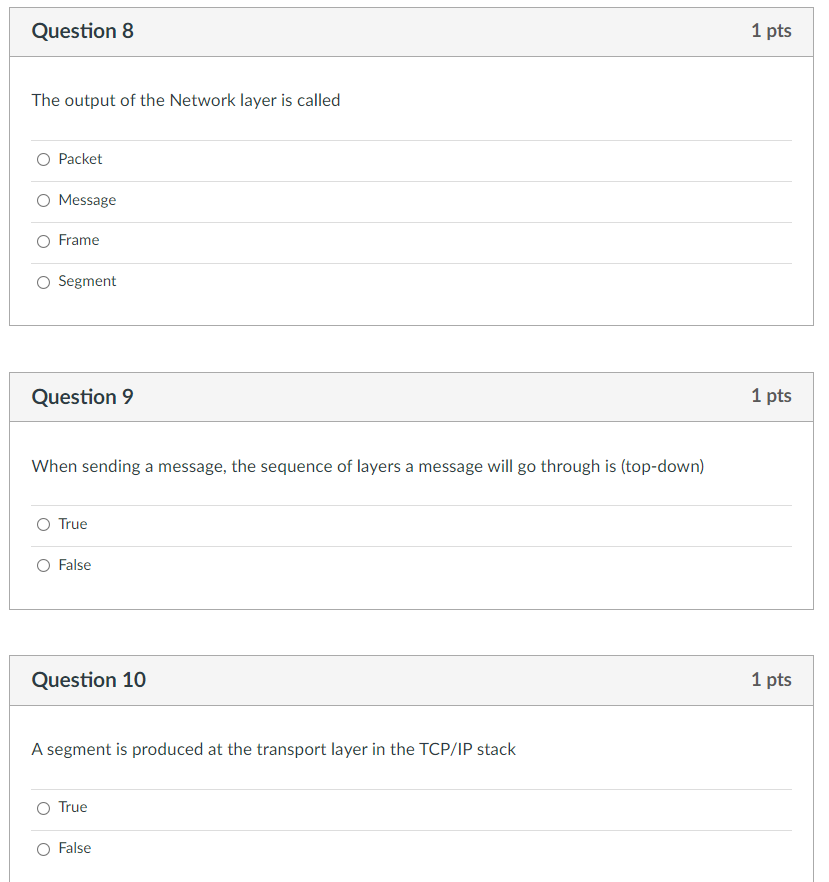The height and width of the screenshot is (882, 829).
Task: Click the Message answer label text
Action: pyautogui.click(x=87, y=200)
